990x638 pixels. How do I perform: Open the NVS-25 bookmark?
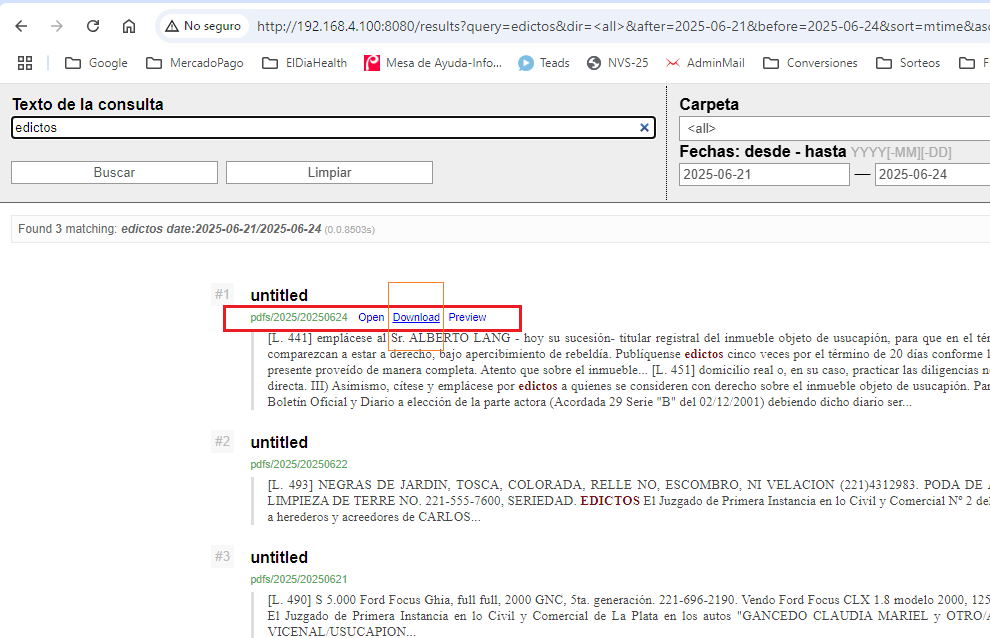click(x=617, y=62)
